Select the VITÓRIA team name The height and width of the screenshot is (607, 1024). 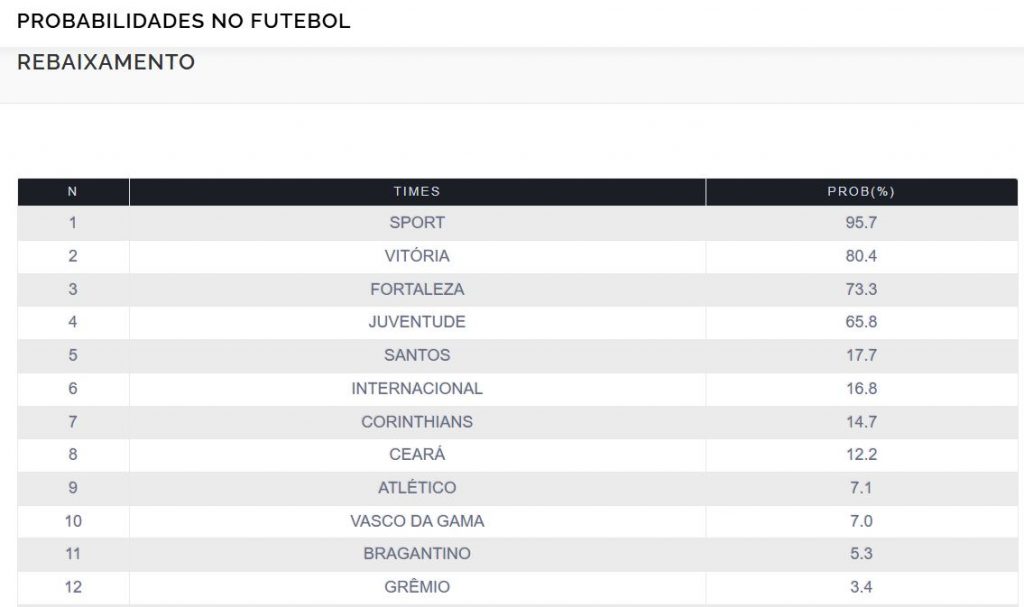point(417,256)
